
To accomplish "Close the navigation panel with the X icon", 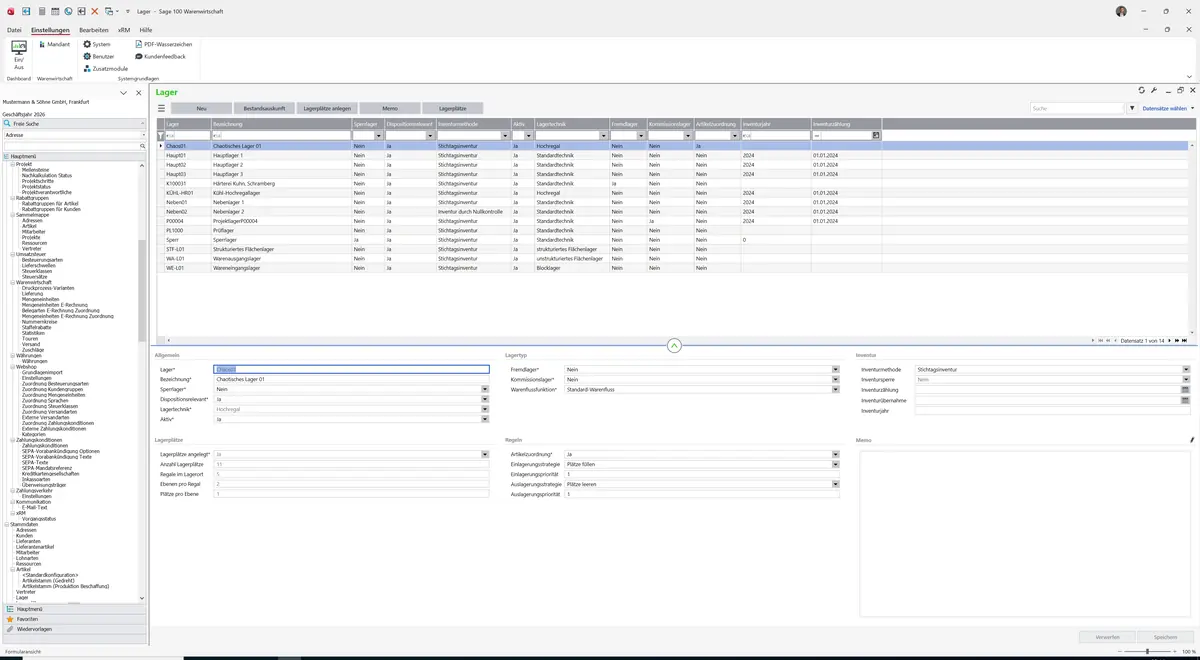I will click(138, 92).
